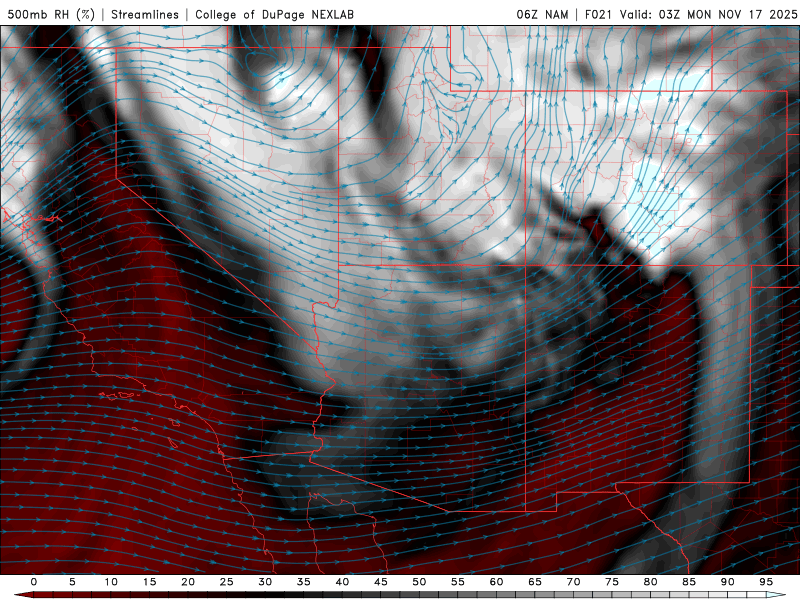
Task: Click "College of DuPage NEXLAB" header text
Action: pyautogui.click(x=274, y=14)
